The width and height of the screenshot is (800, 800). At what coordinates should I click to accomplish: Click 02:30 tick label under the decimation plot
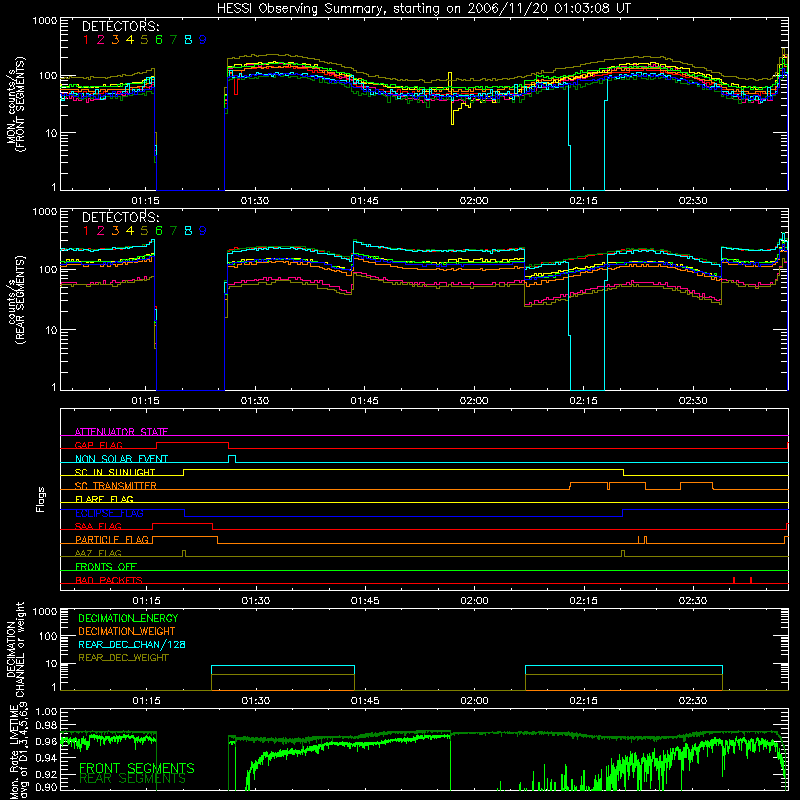(693, 701)
